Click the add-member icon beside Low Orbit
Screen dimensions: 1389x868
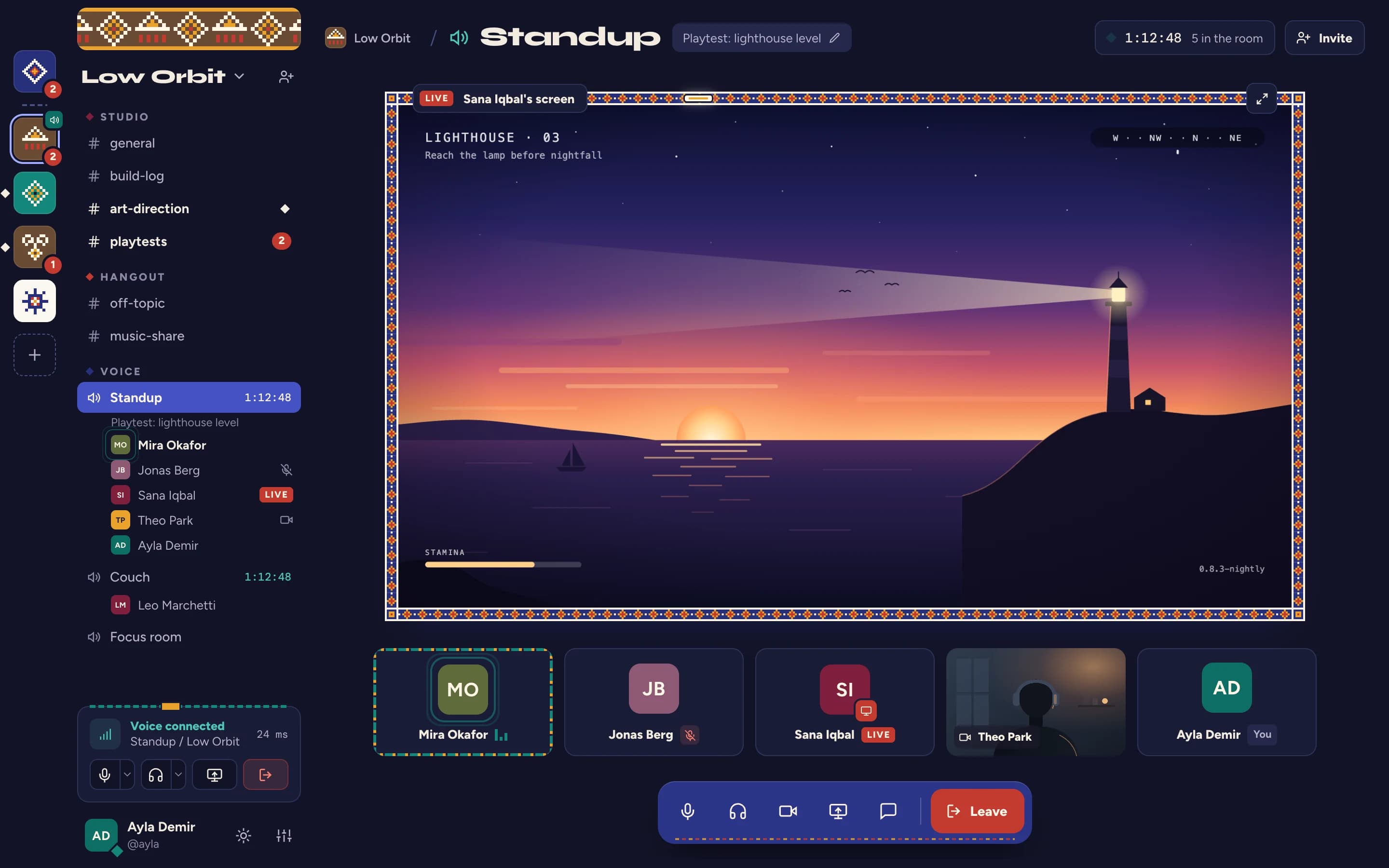286,76
